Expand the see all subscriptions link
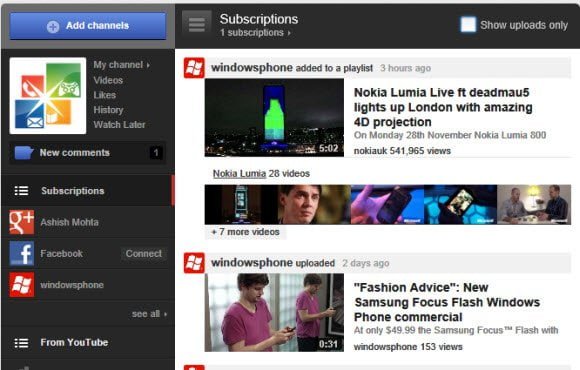This screenshot has width=580, height=370. click(149, 314)
